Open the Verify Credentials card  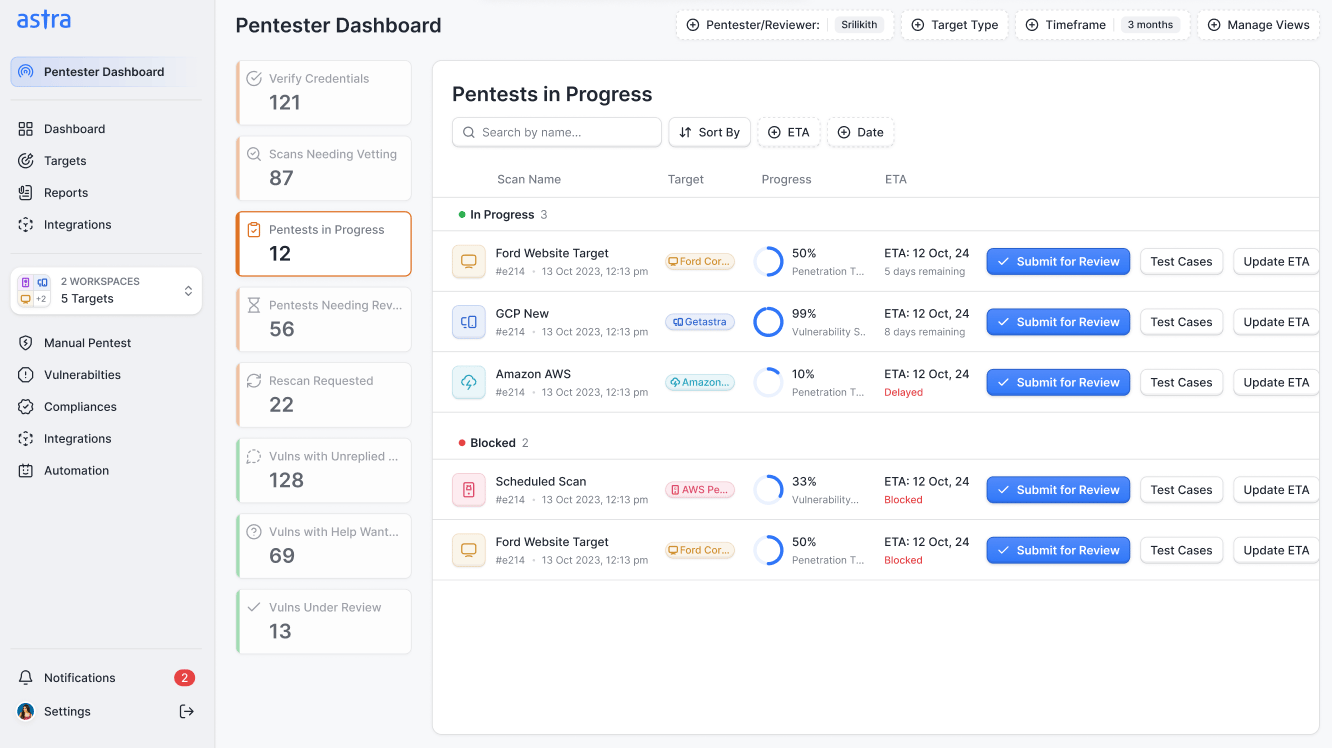[324, 92]
